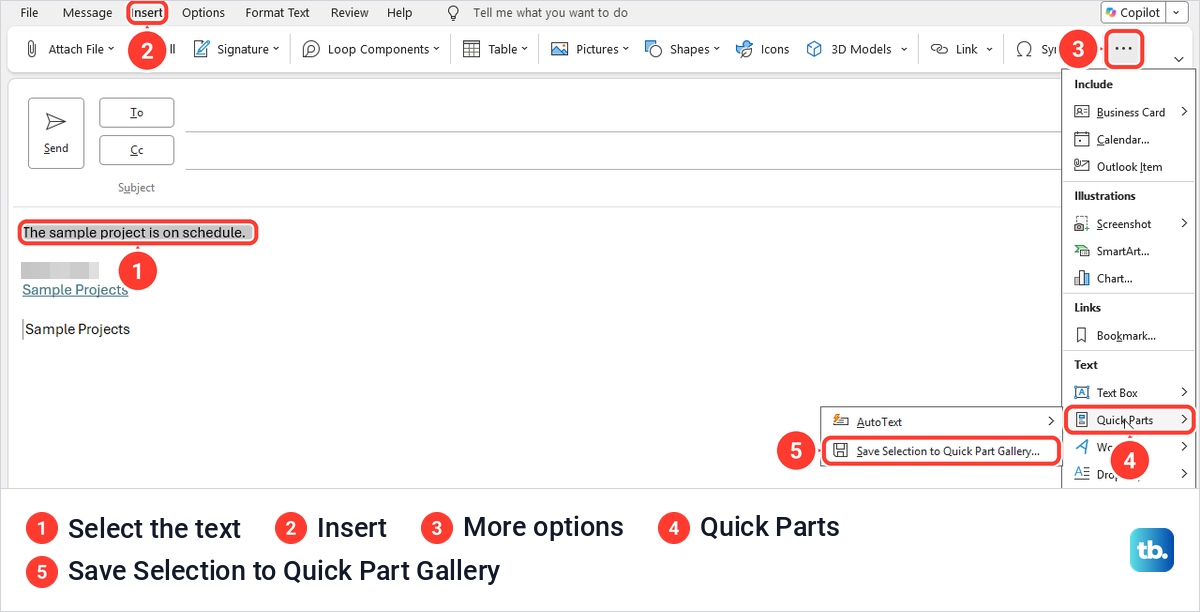Choose Save Selection to Quick Part Gallery
Viewport: 1200px width, 612px height.
[941, 451]
